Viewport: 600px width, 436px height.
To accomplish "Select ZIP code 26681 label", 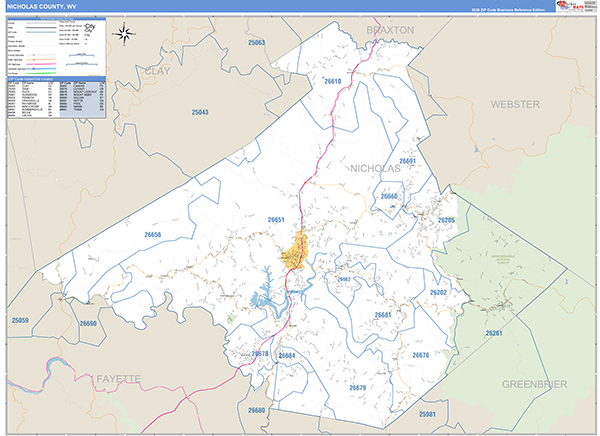I will pyautogui.click(x=383, y=315).
